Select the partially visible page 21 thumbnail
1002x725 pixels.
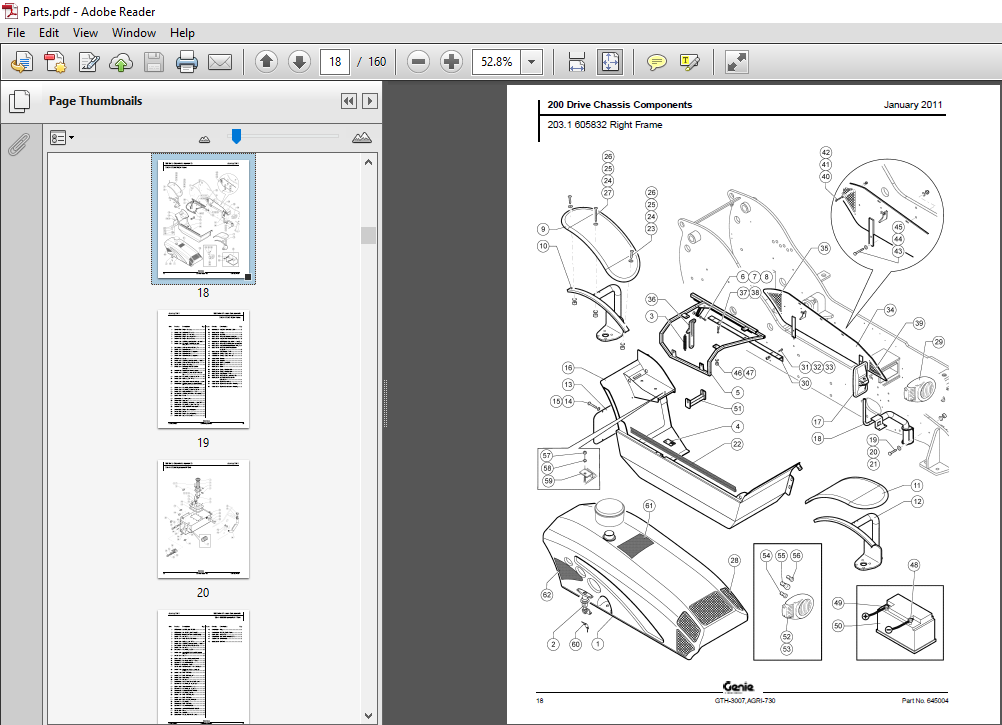click(x=203, y=667)
